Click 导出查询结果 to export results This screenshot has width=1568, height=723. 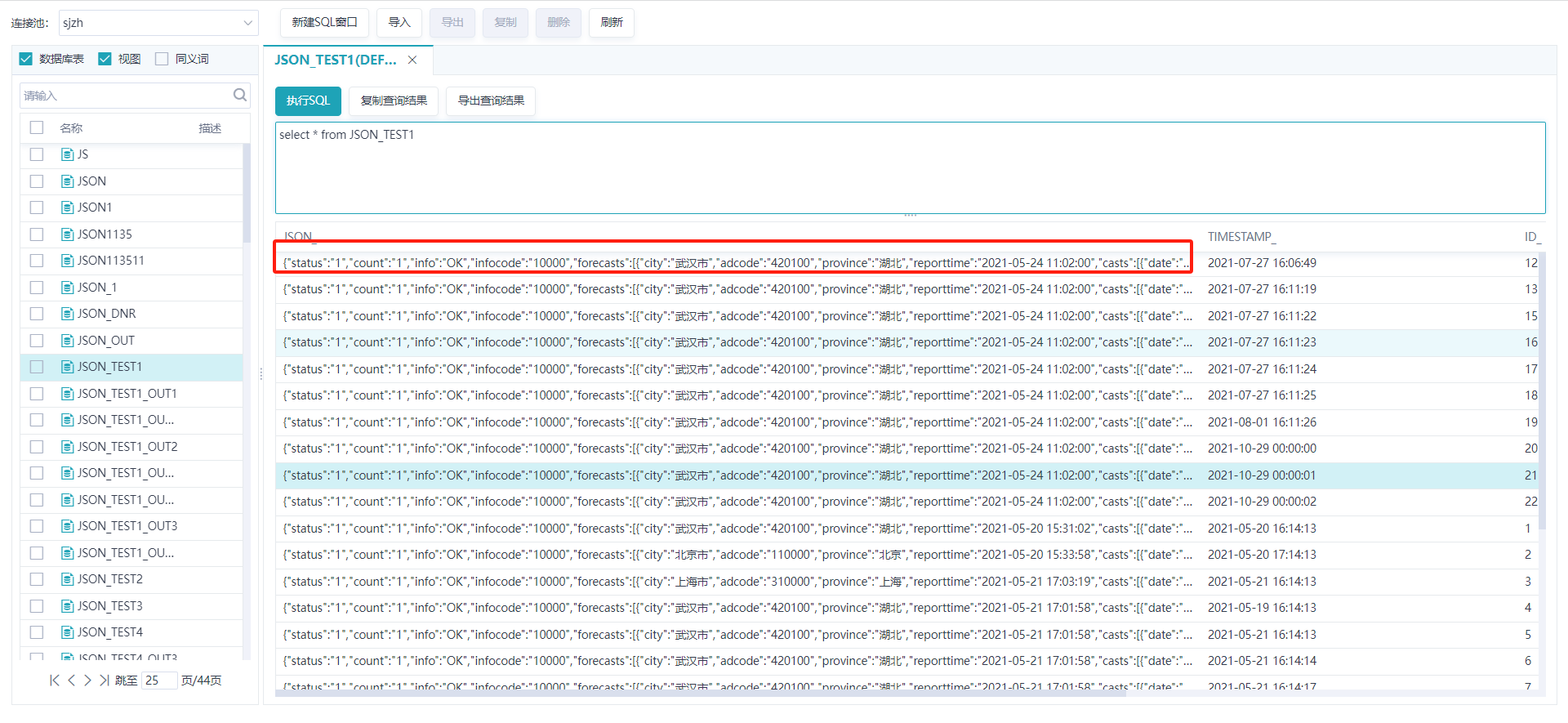[491, 100]
